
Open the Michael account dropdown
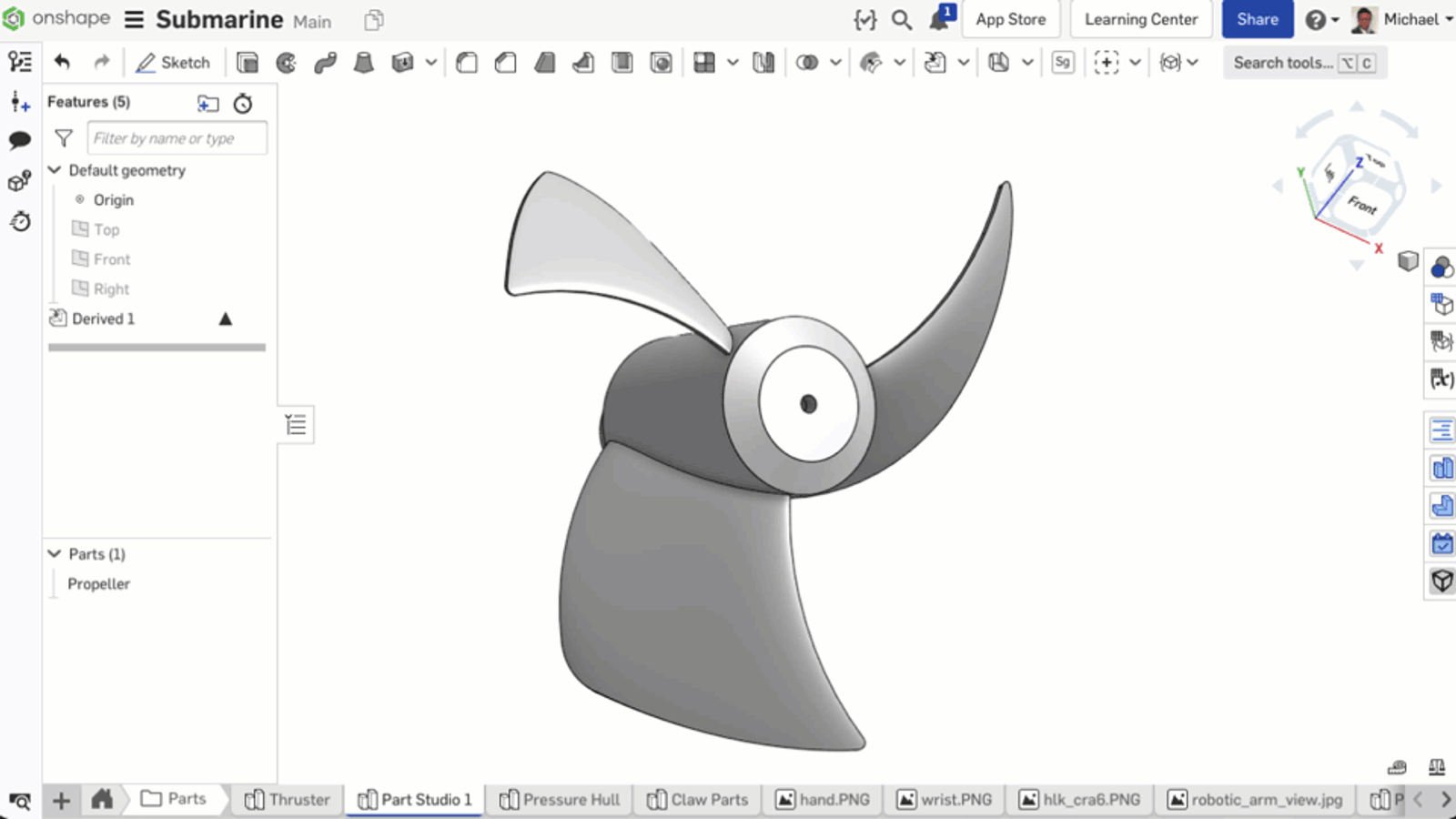point(1410,19)
